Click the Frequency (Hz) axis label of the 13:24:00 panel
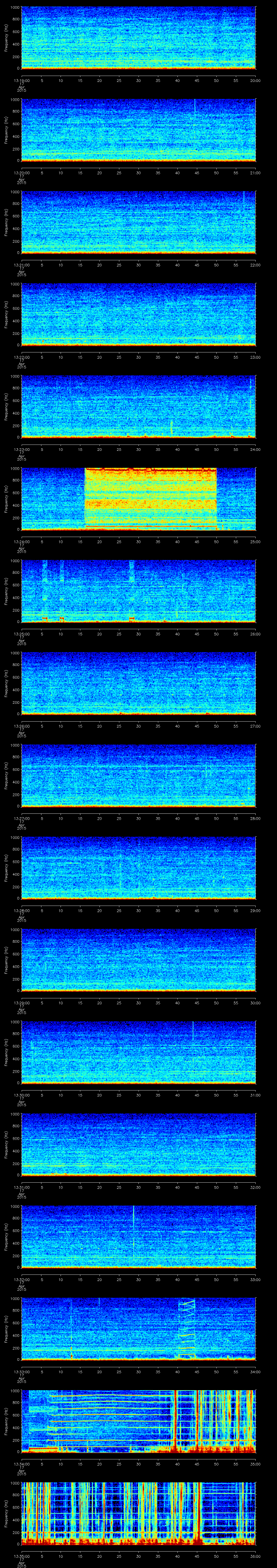This screenshot has height=1568, width=277. [x=6, y=499]
